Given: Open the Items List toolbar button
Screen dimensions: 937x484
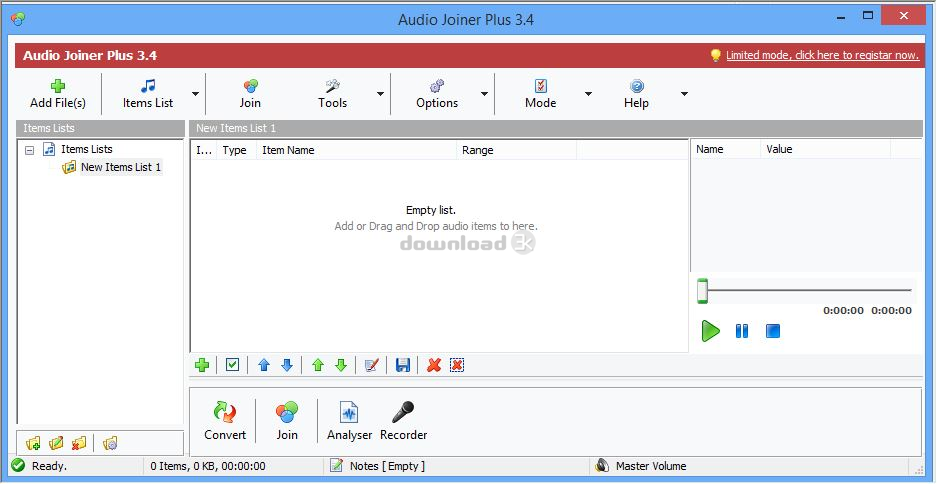Looking at the screenshot, I should 148,94.
